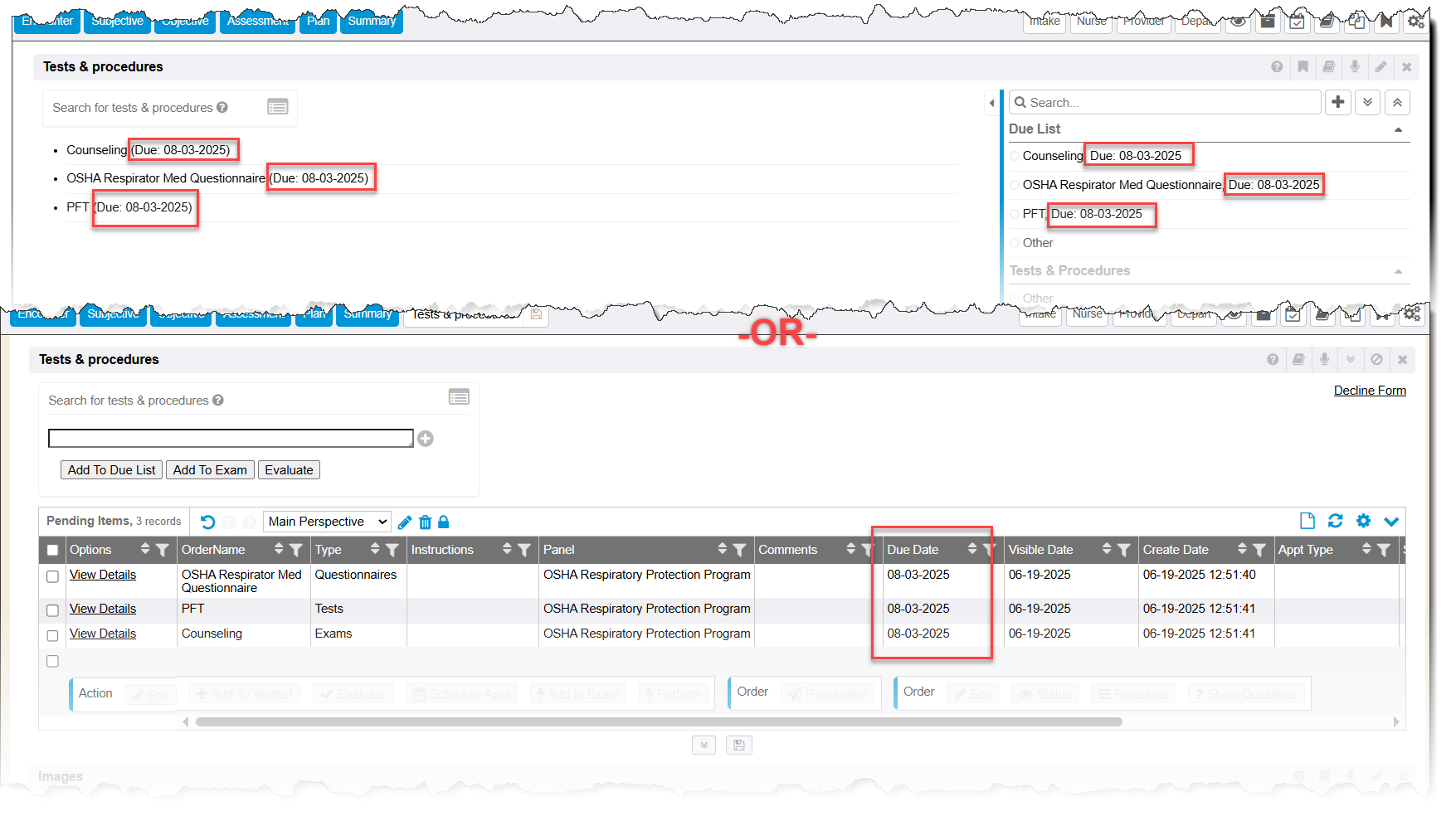Image resolution: width=1456 pixels, height=816 pixels.
Task: Check the checkbox for the PFT row
Action: [x=52, y=610]
